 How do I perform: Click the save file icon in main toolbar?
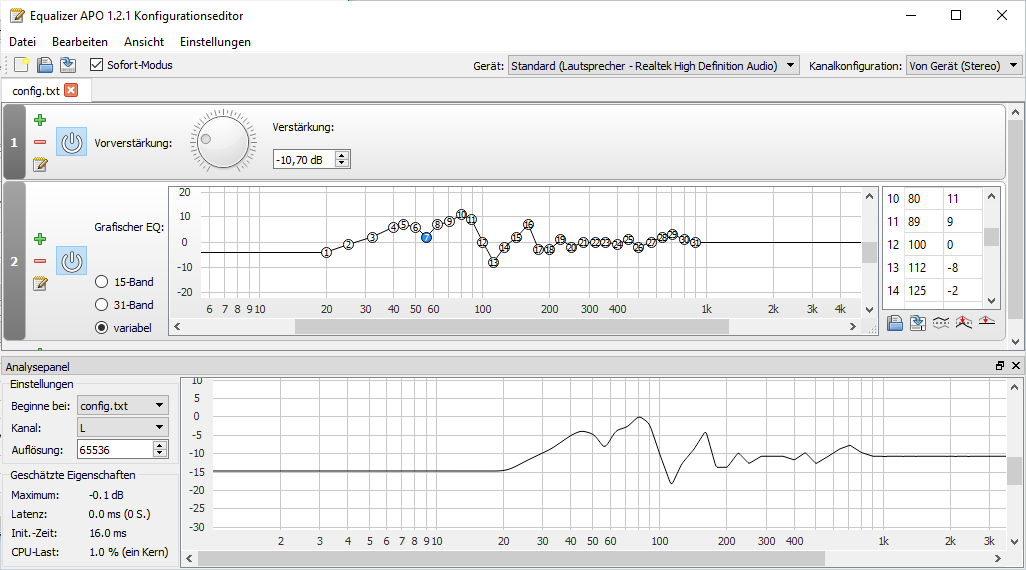[x=66, y=65]
